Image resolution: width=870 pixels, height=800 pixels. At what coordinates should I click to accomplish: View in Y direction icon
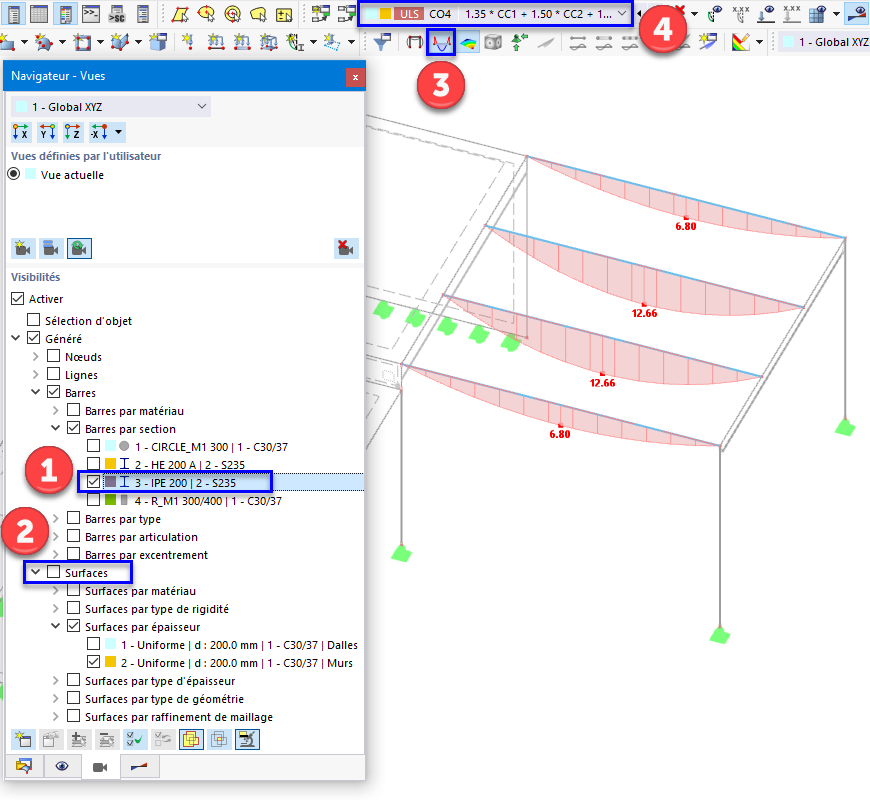coord(47,132)
